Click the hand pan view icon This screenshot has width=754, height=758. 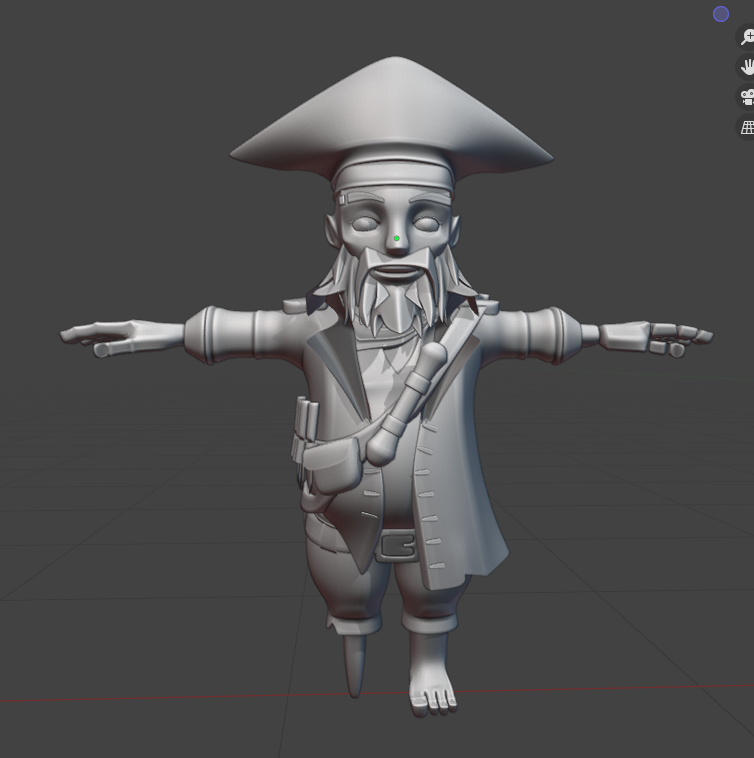tap(747, 67)
